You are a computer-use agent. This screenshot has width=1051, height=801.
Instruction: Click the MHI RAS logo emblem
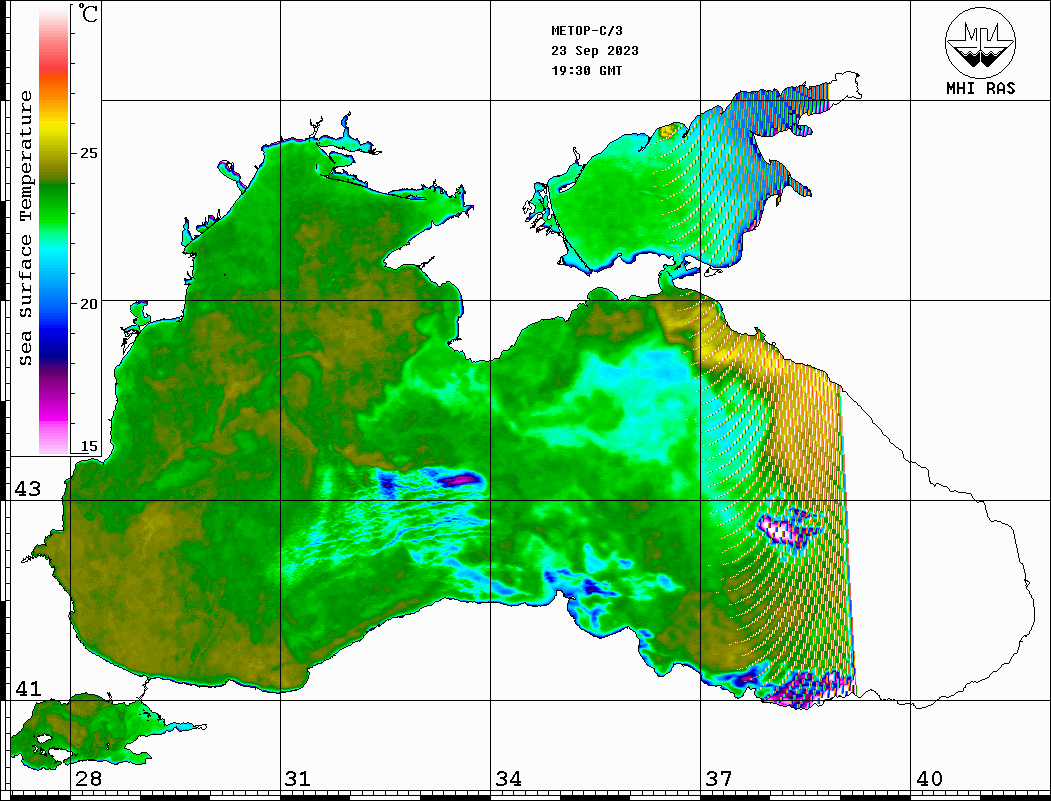[981, 42]
